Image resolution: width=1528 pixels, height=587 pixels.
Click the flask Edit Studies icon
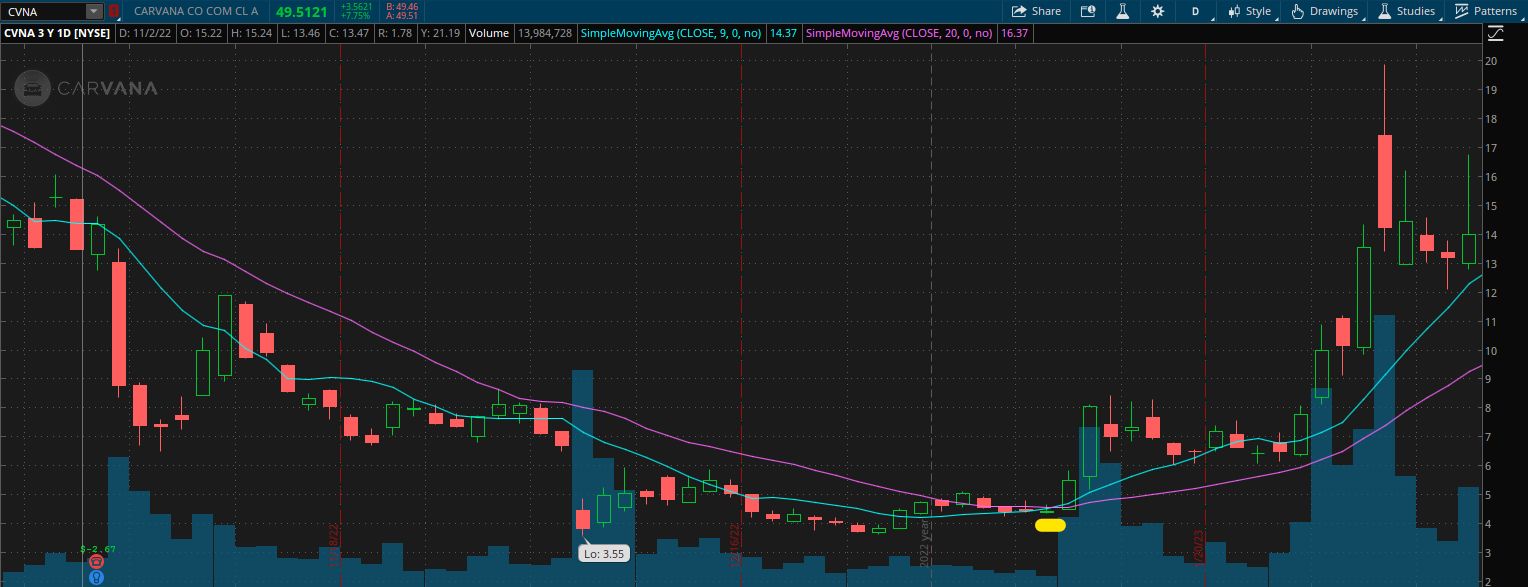[x=1122, y=11]
